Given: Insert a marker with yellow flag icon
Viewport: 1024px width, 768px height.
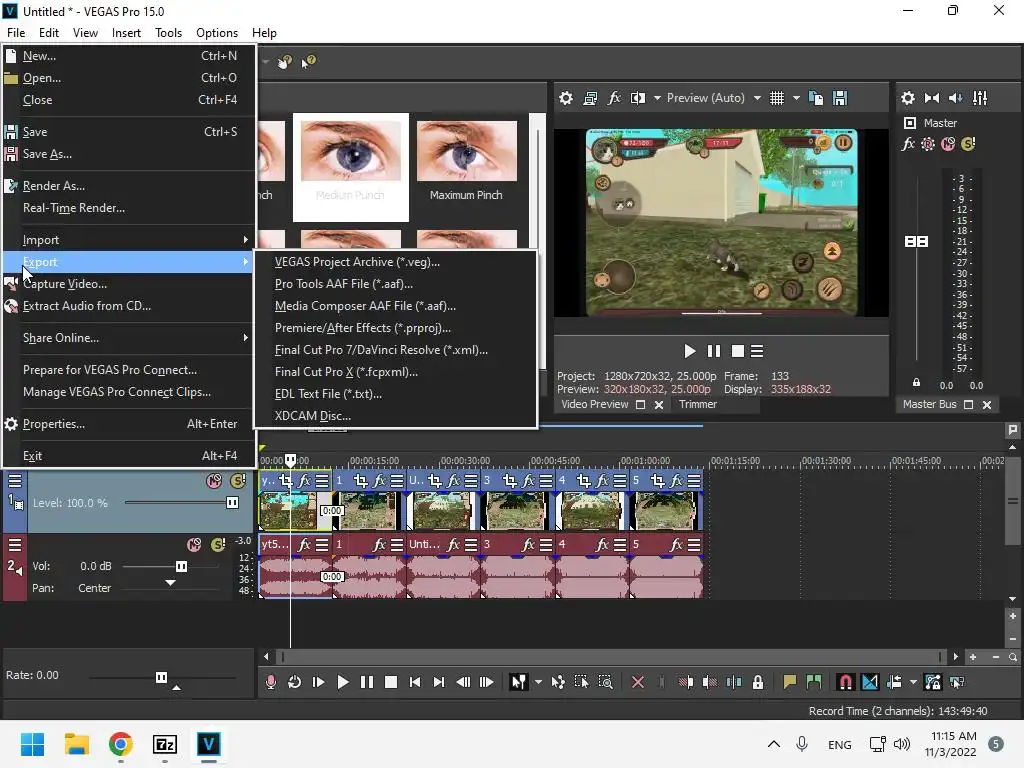Looking at the screenshot, I should pyautogui.click(x=790, y=682).
